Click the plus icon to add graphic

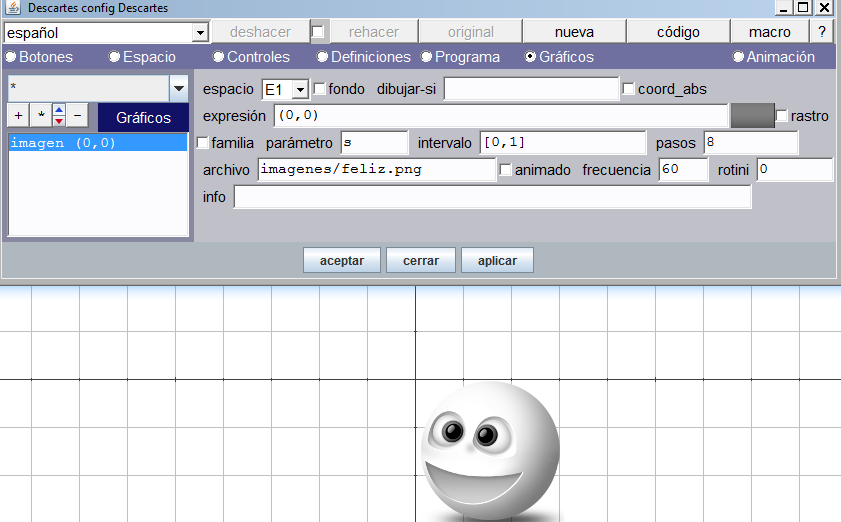click(19, 117)
